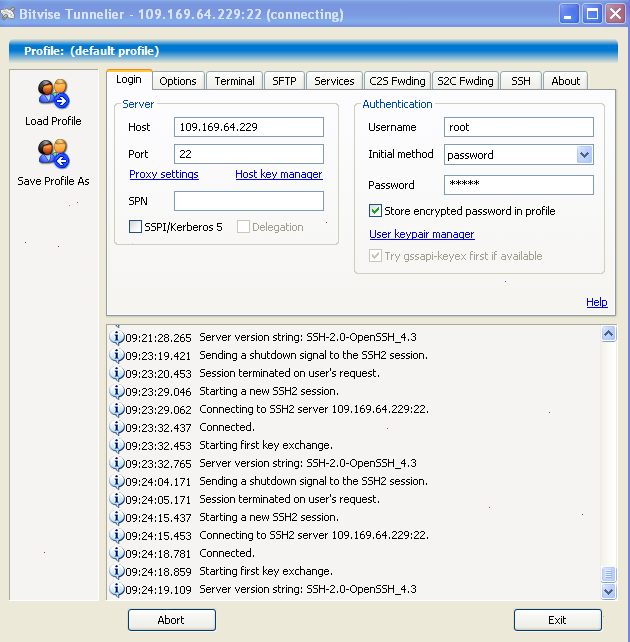Click the Abort button

pos(172,620)
